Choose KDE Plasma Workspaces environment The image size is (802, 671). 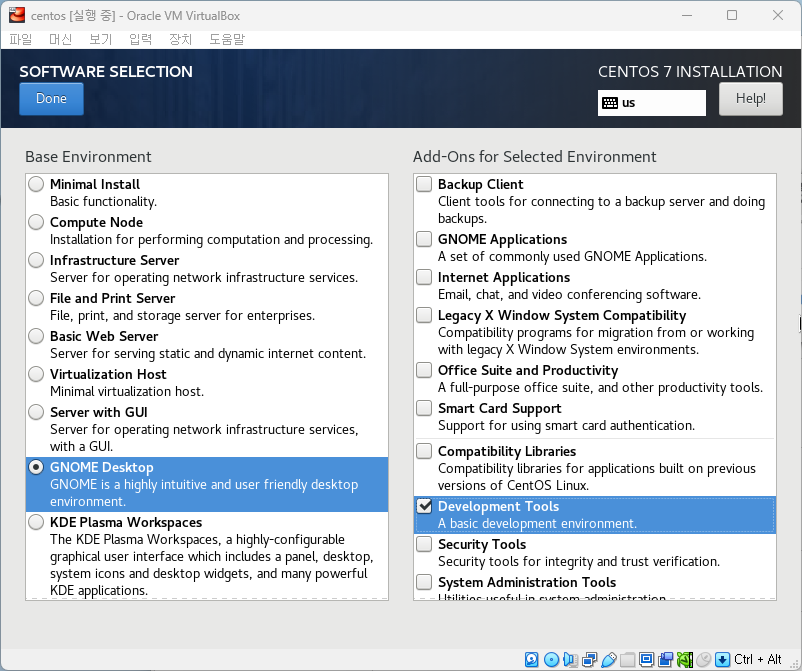[x=36, y=522]
